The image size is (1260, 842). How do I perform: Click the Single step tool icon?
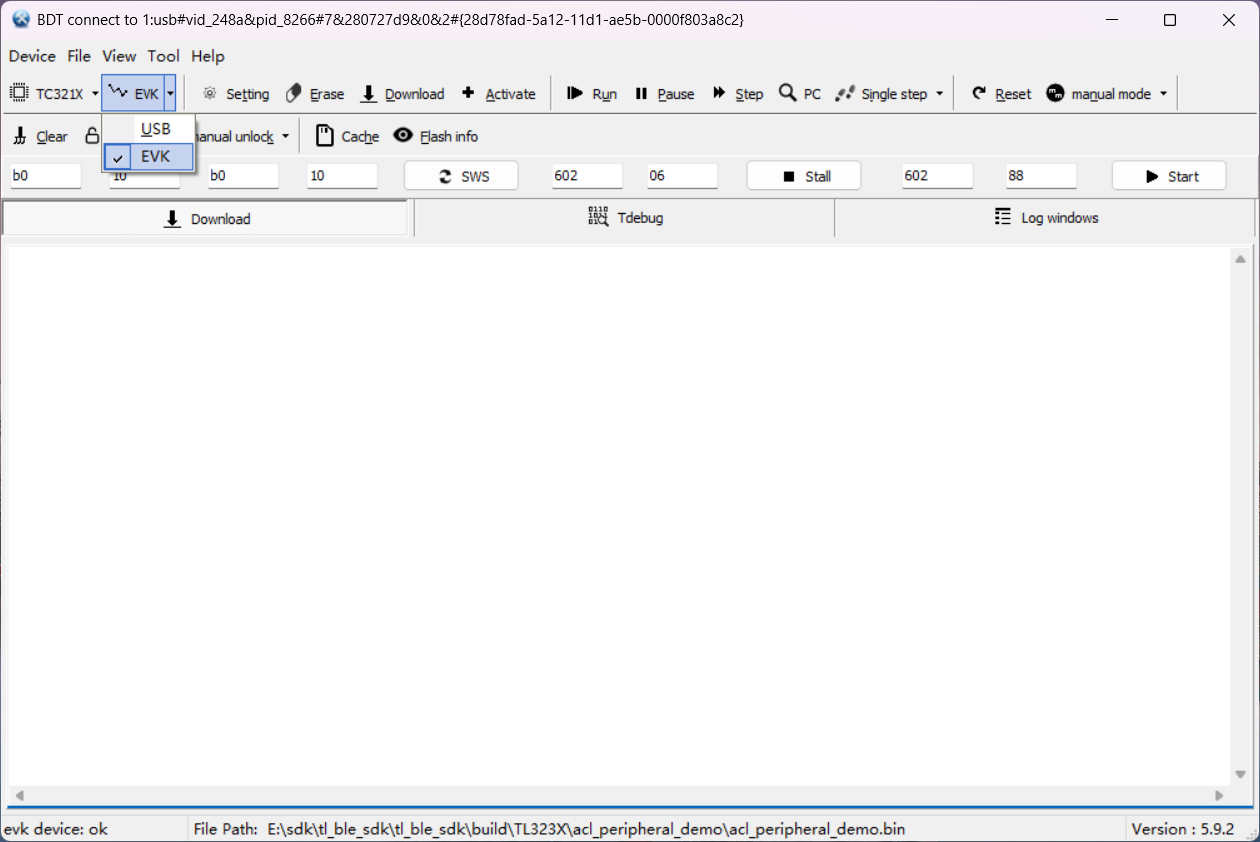coord(846,93)
